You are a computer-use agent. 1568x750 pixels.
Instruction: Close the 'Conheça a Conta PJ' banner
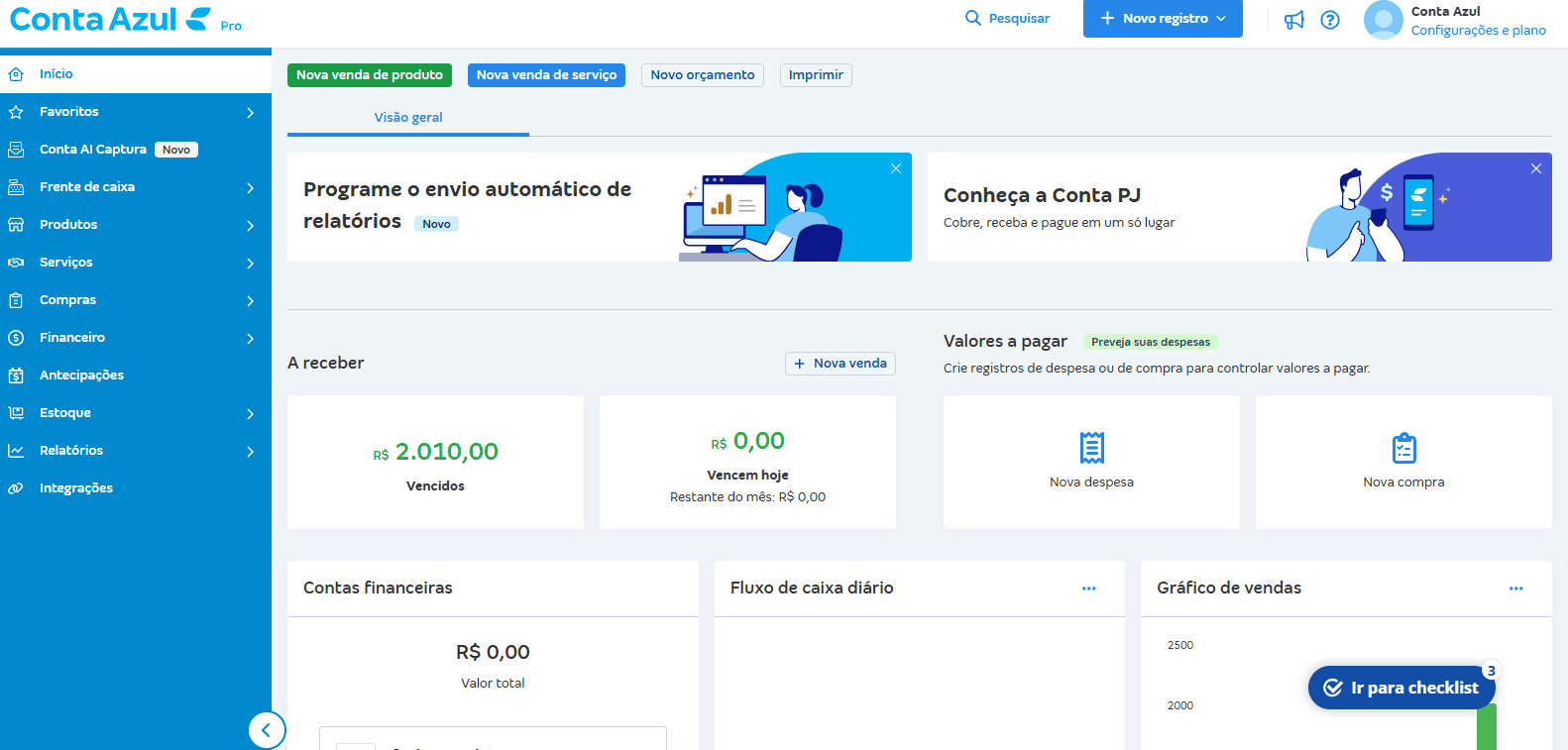[x=1536, y=168]
